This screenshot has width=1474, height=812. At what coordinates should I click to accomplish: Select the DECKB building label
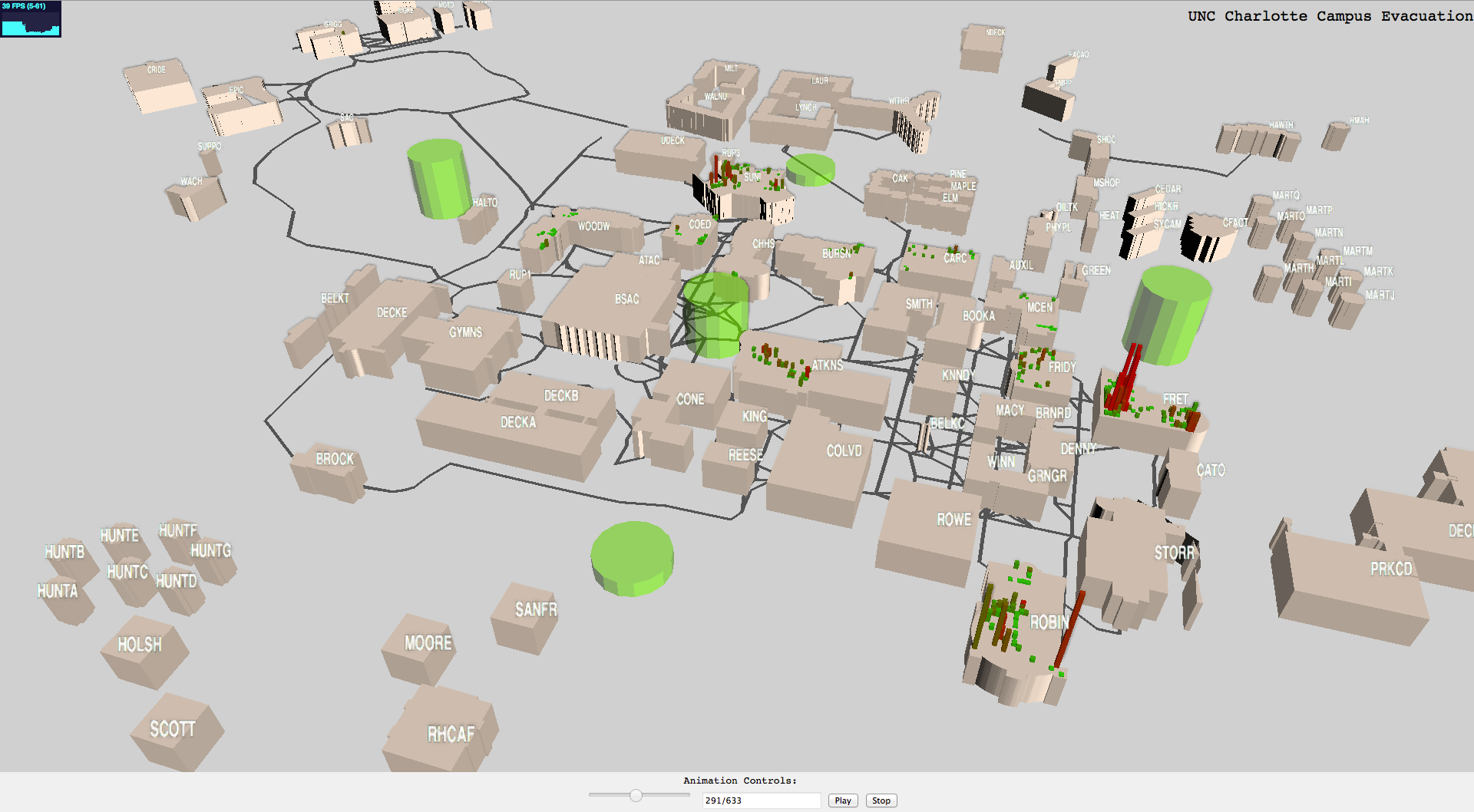(561, 396)
